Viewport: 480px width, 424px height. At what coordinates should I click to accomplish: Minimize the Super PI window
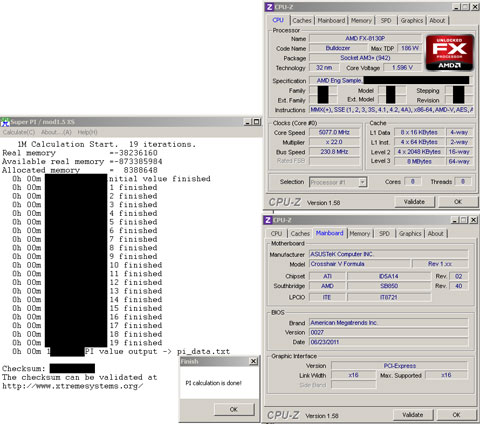[248, 122]
